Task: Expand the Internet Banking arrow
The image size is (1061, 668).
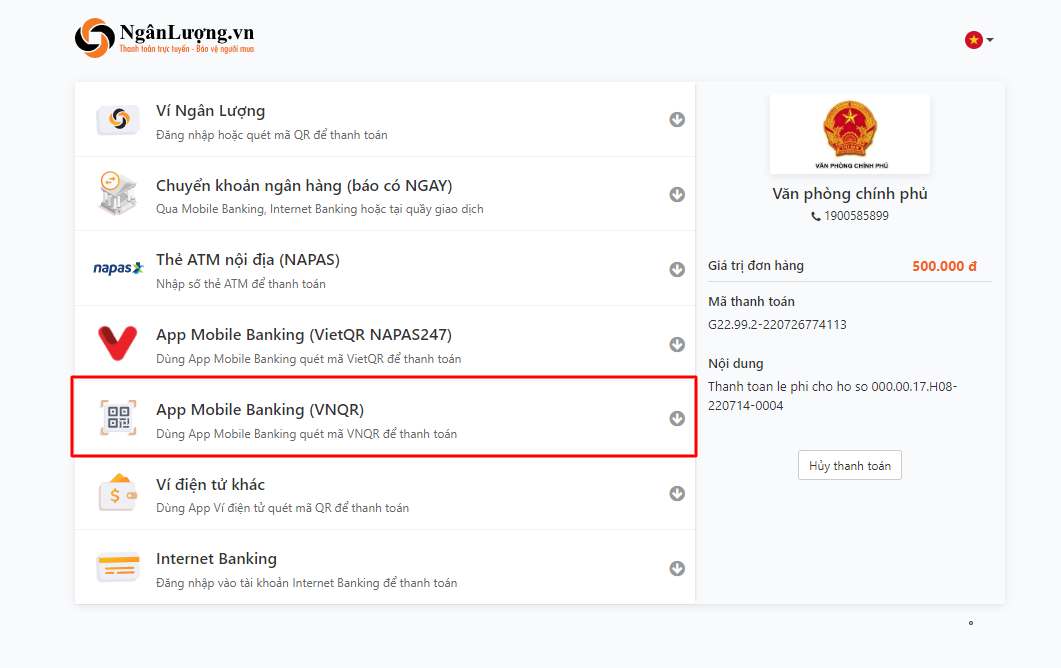Action: 677,569
